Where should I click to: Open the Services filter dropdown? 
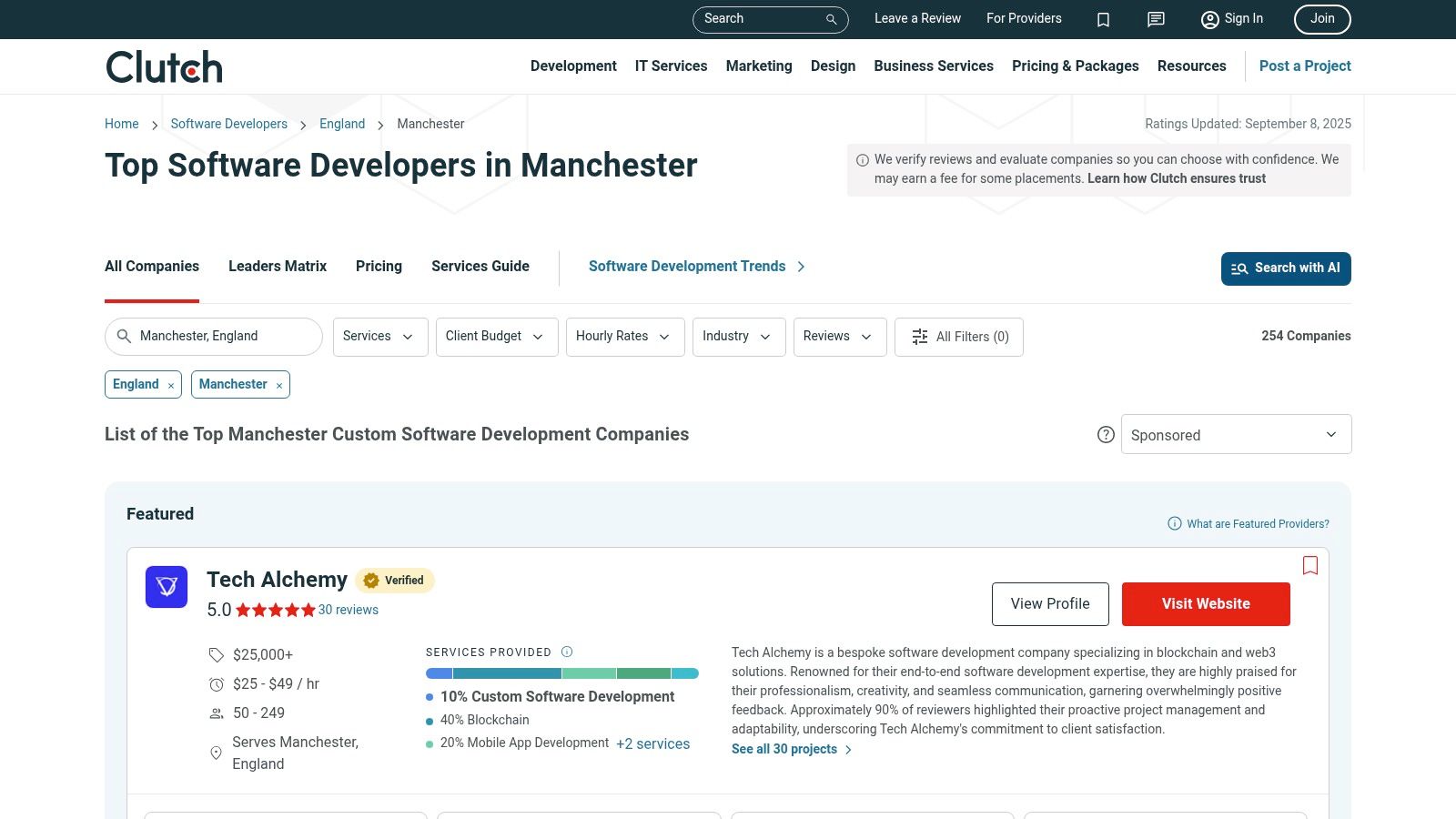(x=380, y=337)
